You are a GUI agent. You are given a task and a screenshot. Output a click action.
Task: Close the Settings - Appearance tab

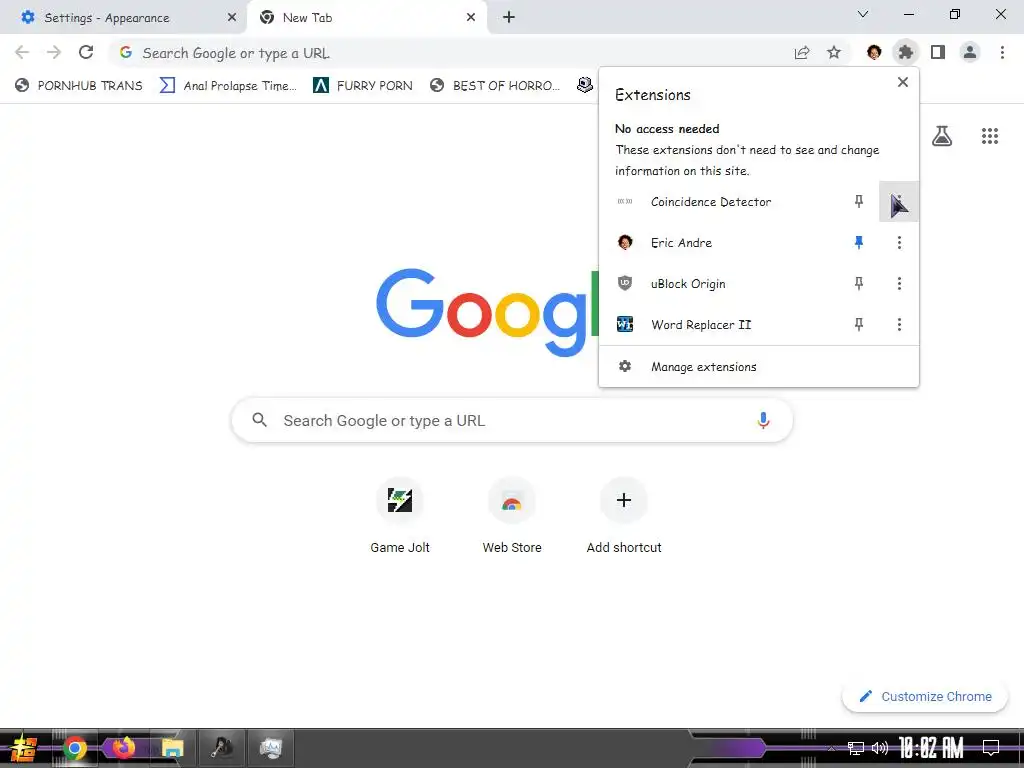231,18
